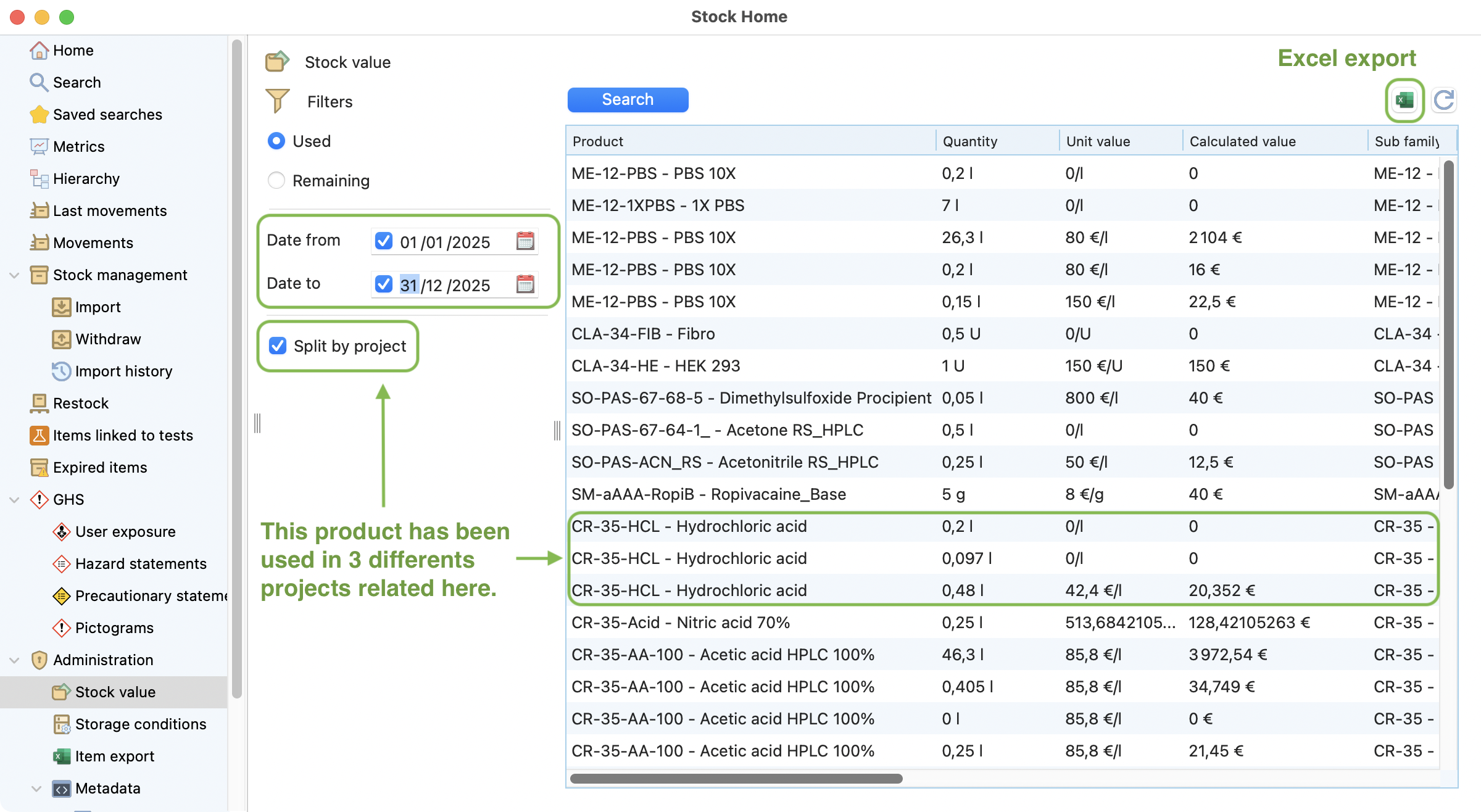Open Items linked to tests
This screenshot has width=1481, height=812.
coord(122,436)
